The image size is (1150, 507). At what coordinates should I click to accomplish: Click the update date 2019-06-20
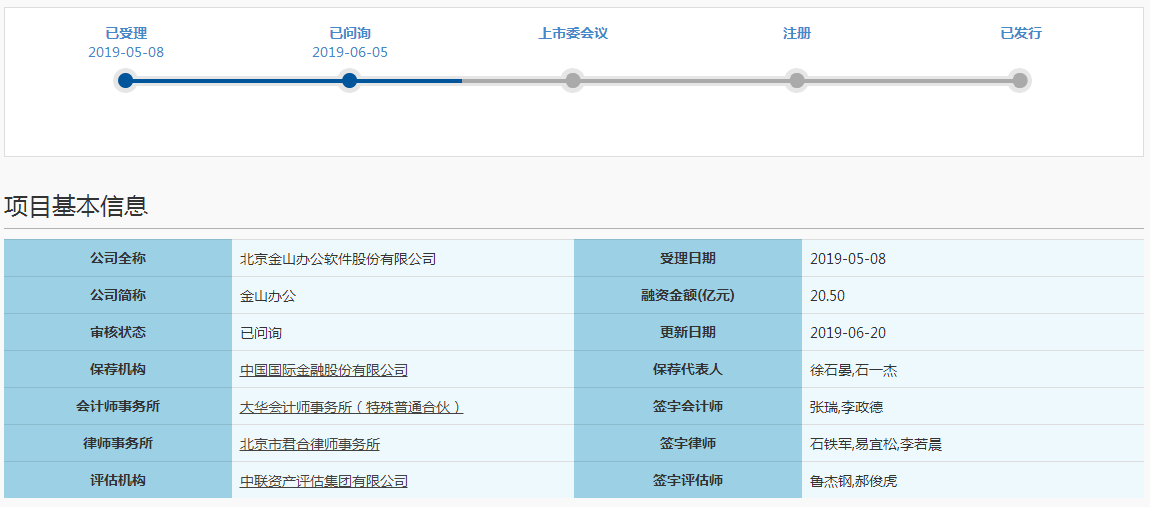[848, 333]
